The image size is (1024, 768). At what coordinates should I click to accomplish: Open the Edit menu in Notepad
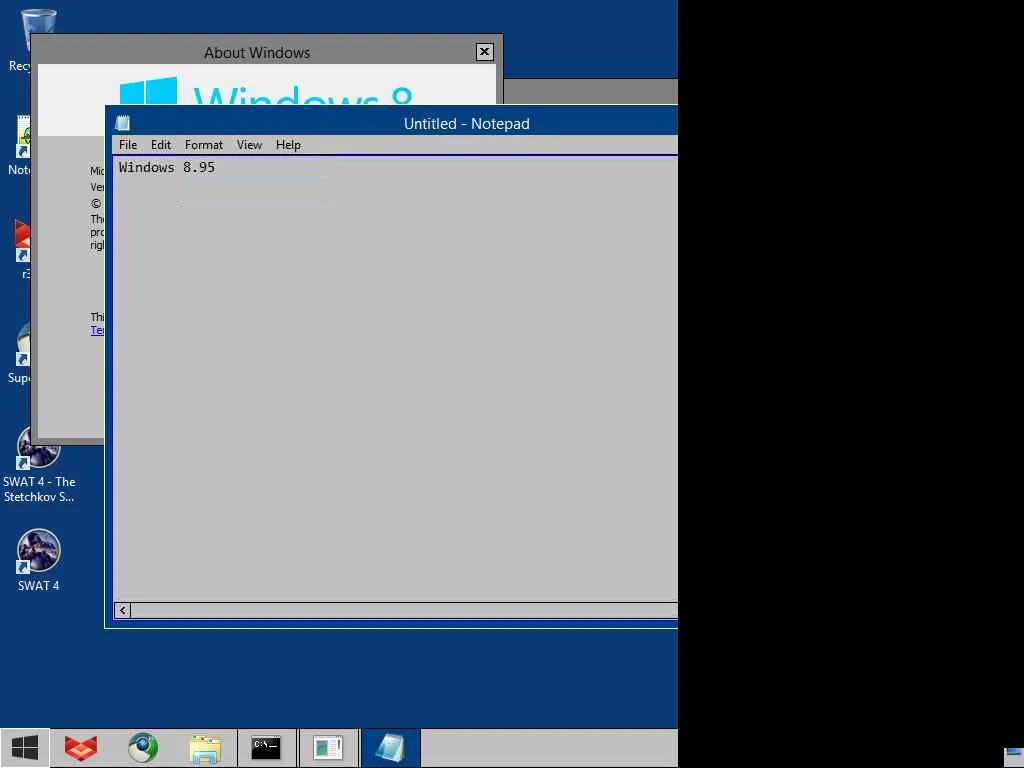(161, 145)
